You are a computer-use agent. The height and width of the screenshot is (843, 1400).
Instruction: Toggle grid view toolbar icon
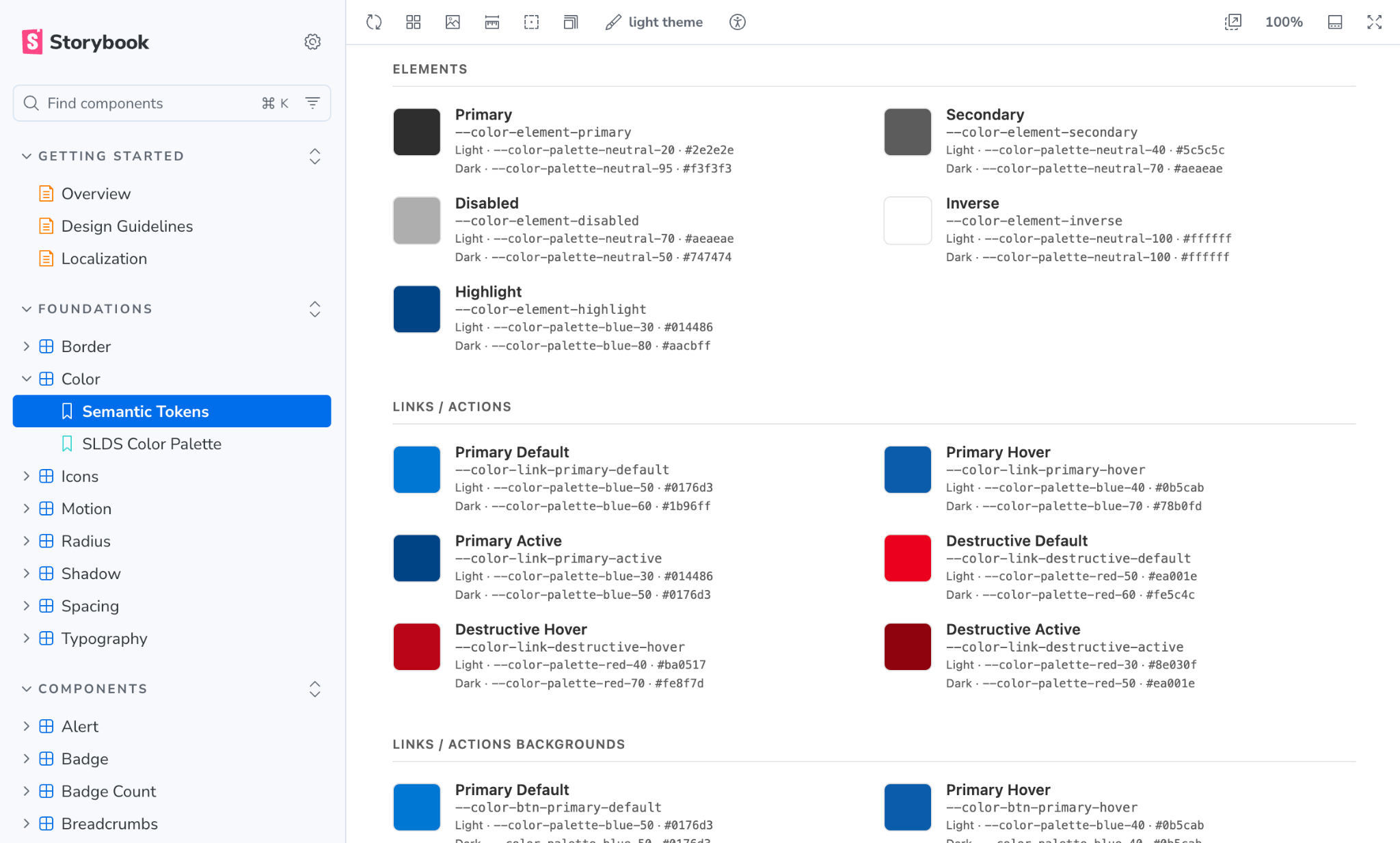click(413, 22)
